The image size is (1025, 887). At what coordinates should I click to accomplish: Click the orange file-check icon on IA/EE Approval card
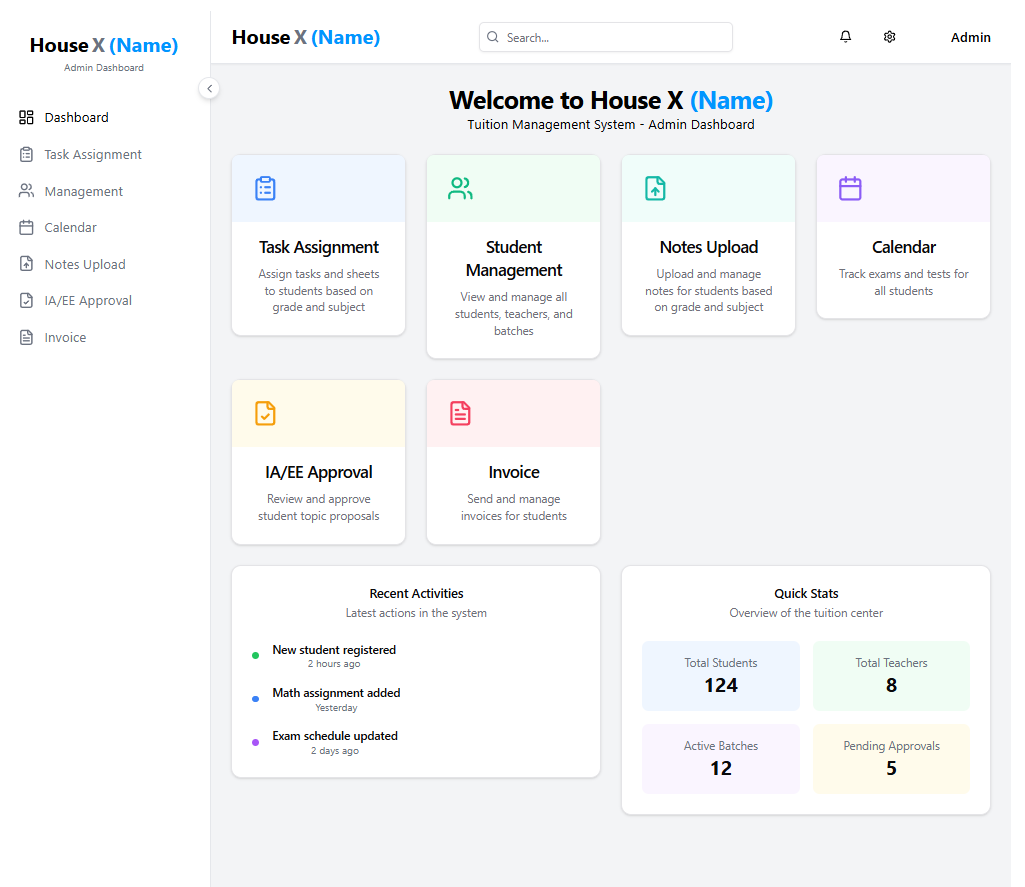coord(265,414)
